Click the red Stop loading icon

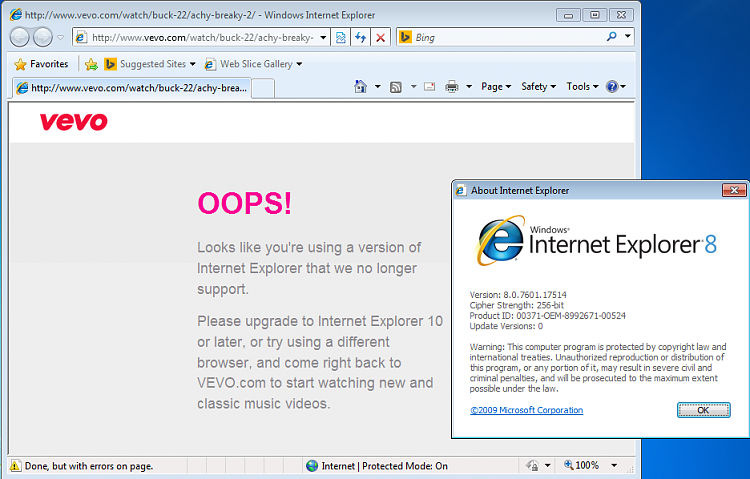[x=381, y=37]
